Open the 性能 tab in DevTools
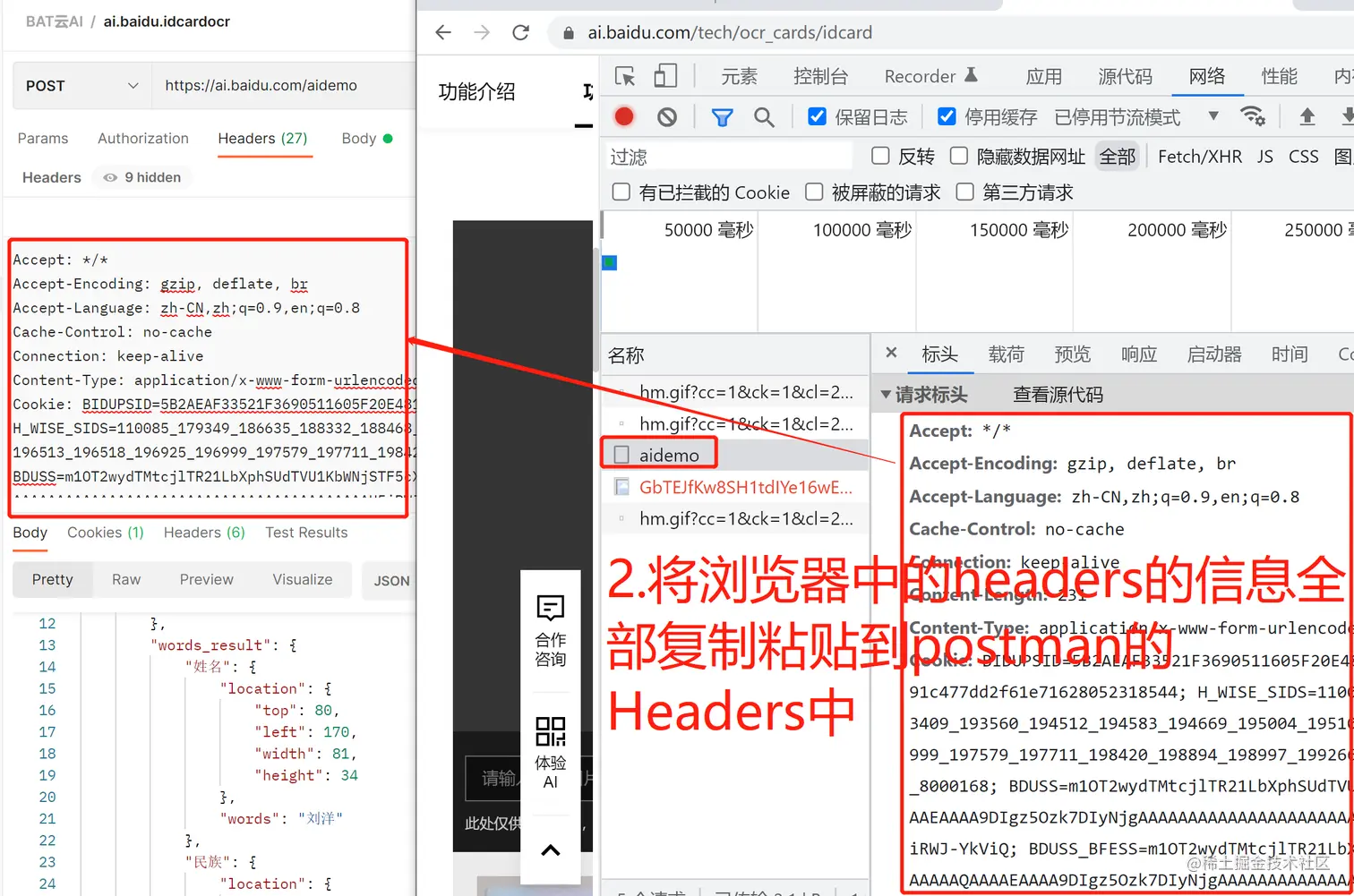1354x896 pixels. 1279,77
